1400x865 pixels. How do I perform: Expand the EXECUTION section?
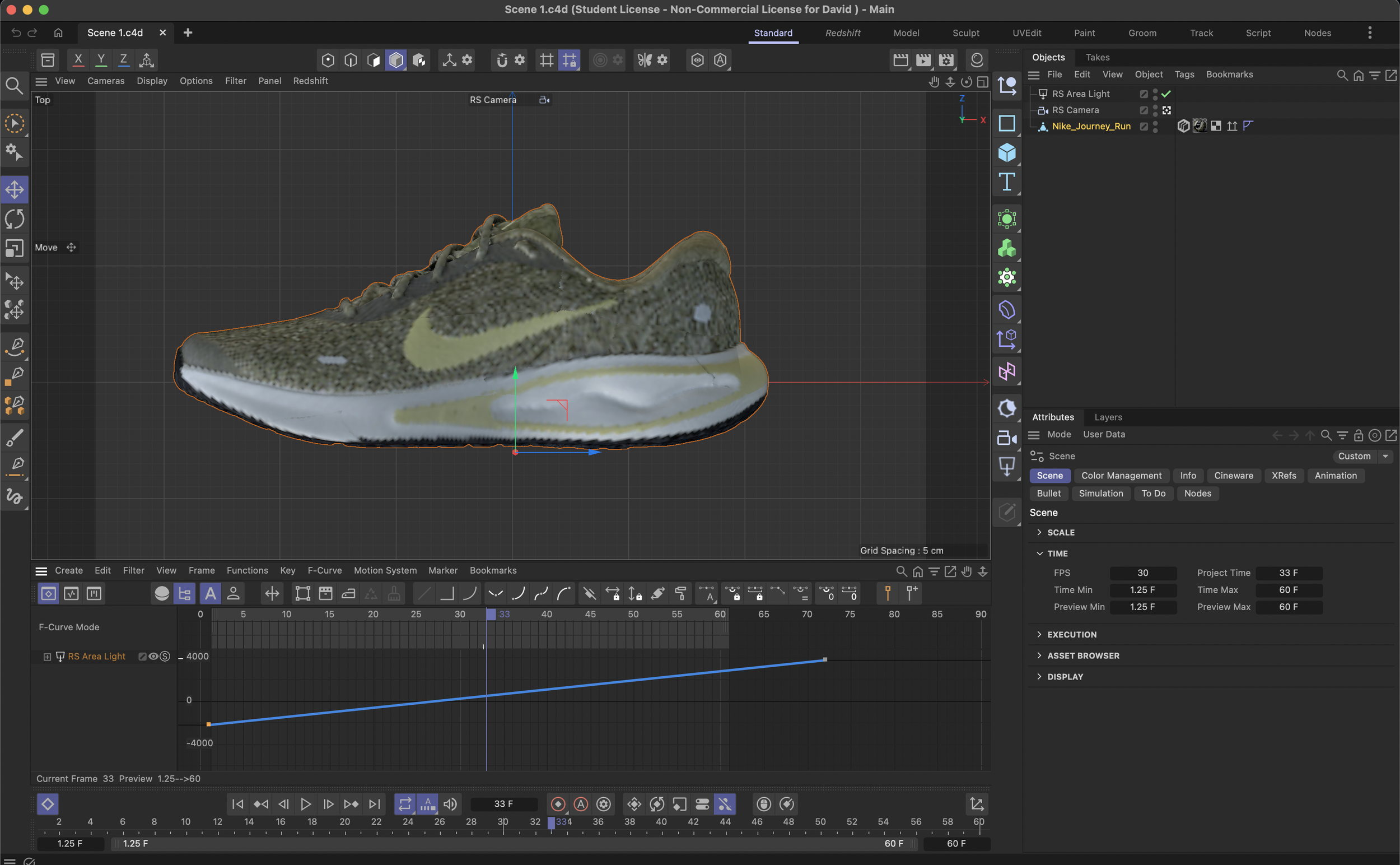pos(1039,635)
